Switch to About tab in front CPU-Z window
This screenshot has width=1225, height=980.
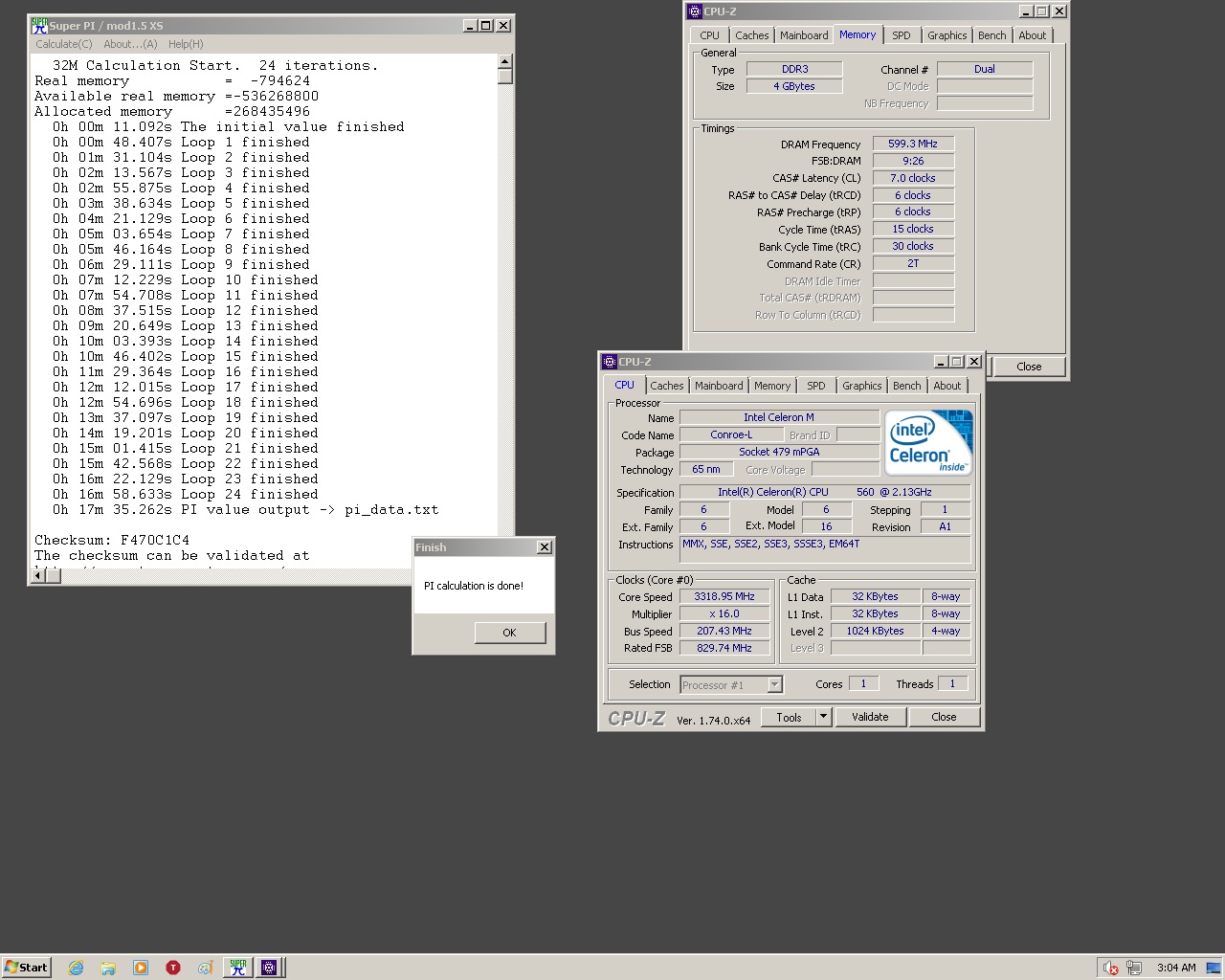947,386
